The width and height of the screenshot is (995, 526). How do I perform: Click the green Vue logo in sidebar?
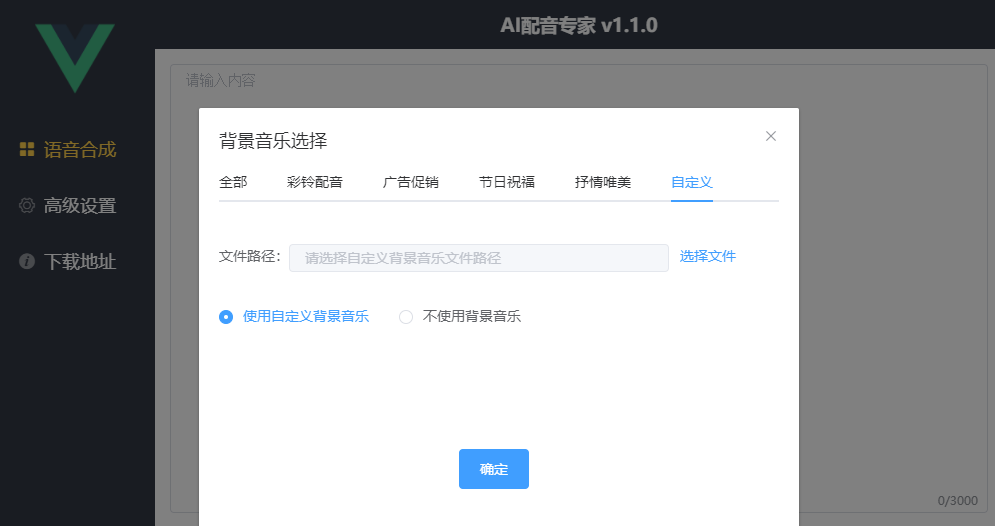pyautogui.click(x=75, y=58)
